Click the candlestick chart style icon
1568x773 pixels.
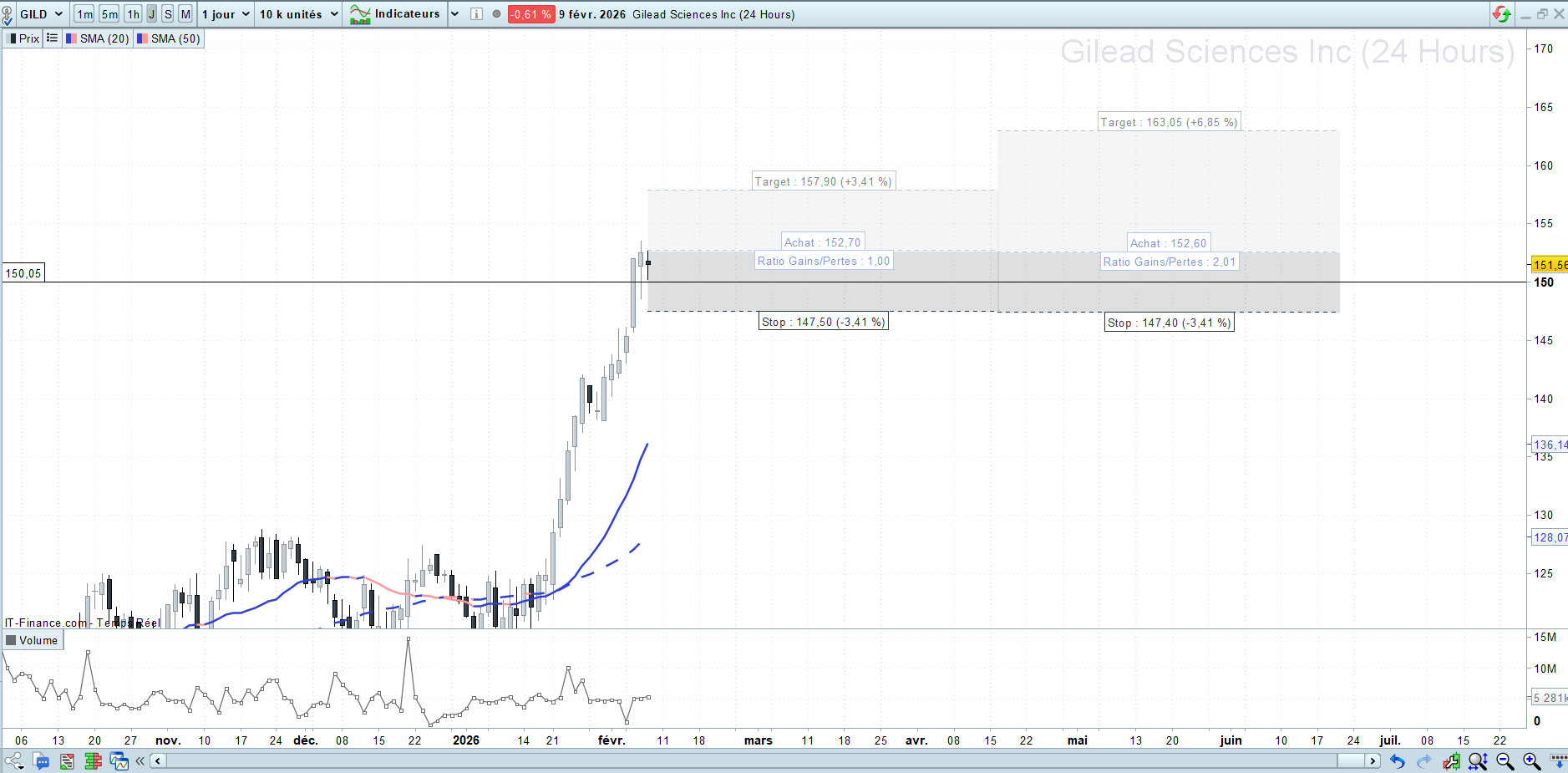pyautogui.click(x=1452, y=760)
